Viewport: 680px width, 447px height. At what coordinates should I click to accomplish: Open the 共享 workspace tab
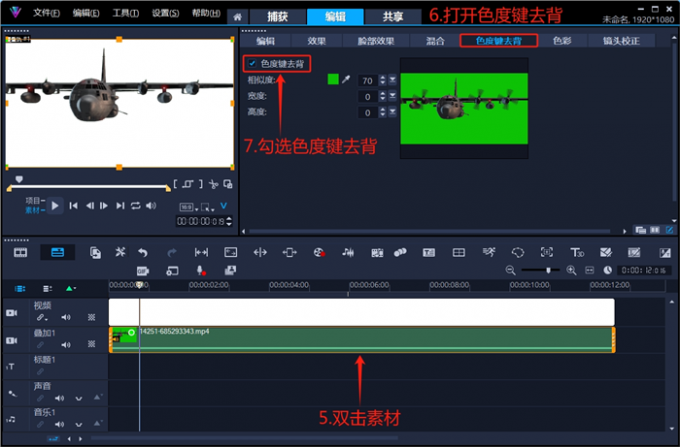point(385,17)
